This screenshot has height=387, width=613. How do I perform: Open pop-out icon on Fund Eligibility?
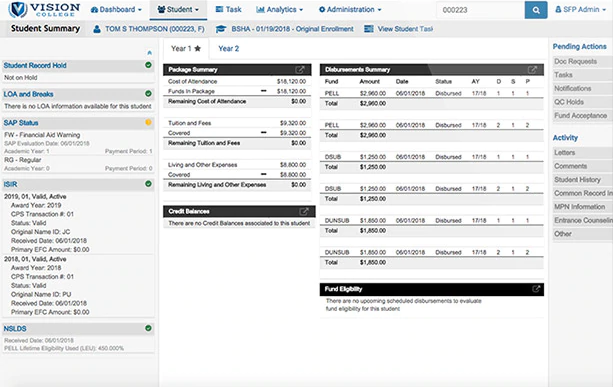click(536, 289)
